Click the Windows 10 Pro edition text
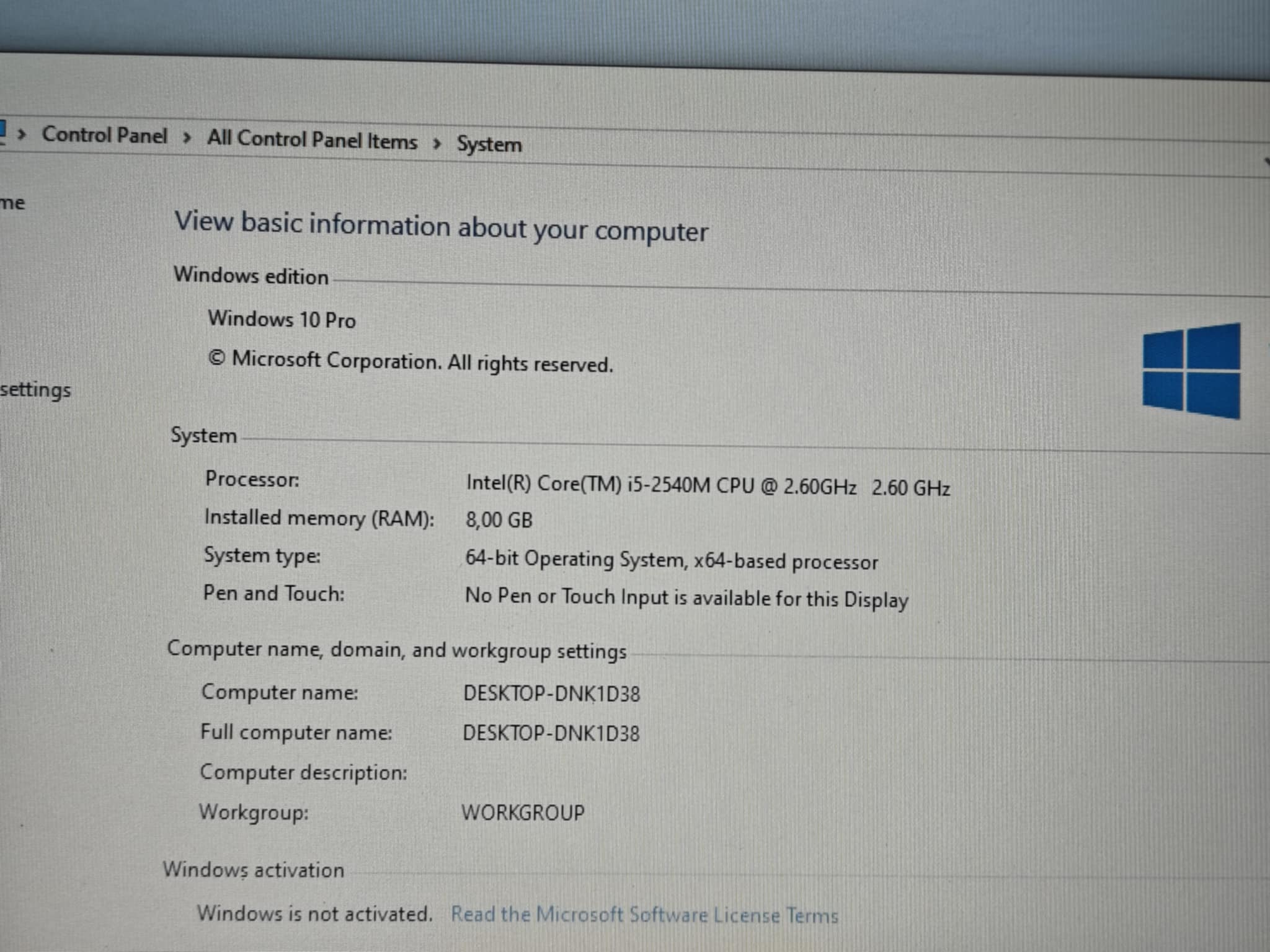Screen dimensions: 1270x952 click(282, 319)
